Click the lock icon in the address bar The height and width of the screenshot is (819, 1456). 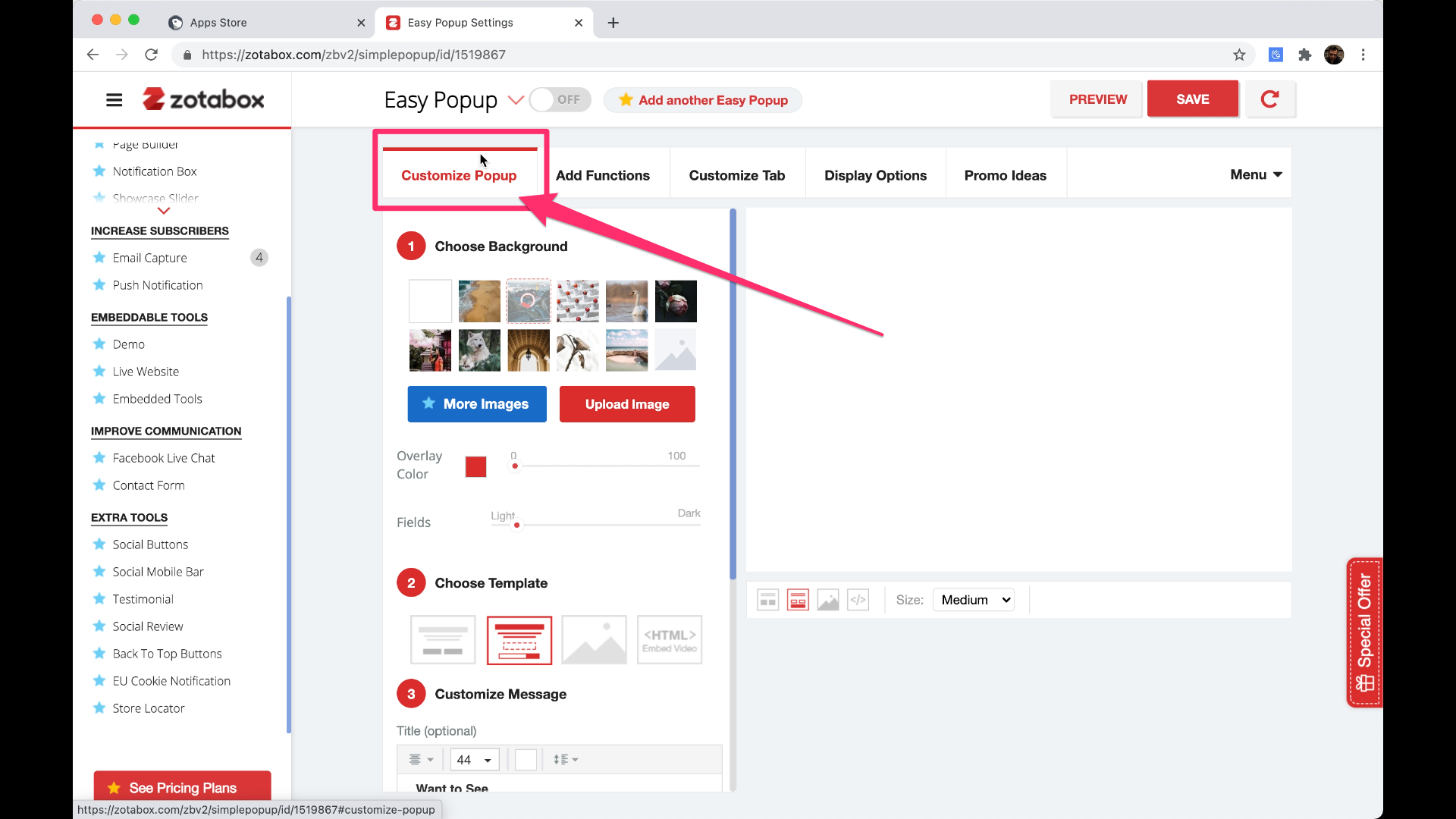click(187, 55)
